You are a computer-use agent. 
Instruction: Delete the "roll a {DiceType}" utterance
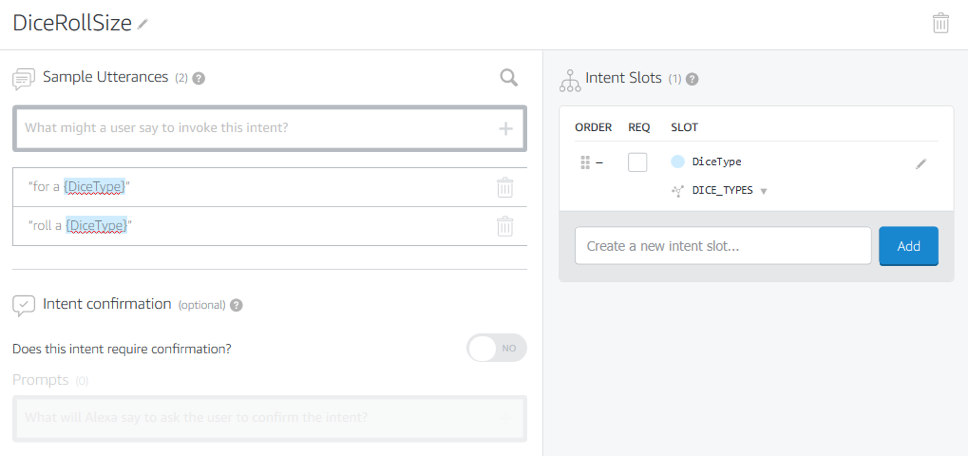(505, 226)
